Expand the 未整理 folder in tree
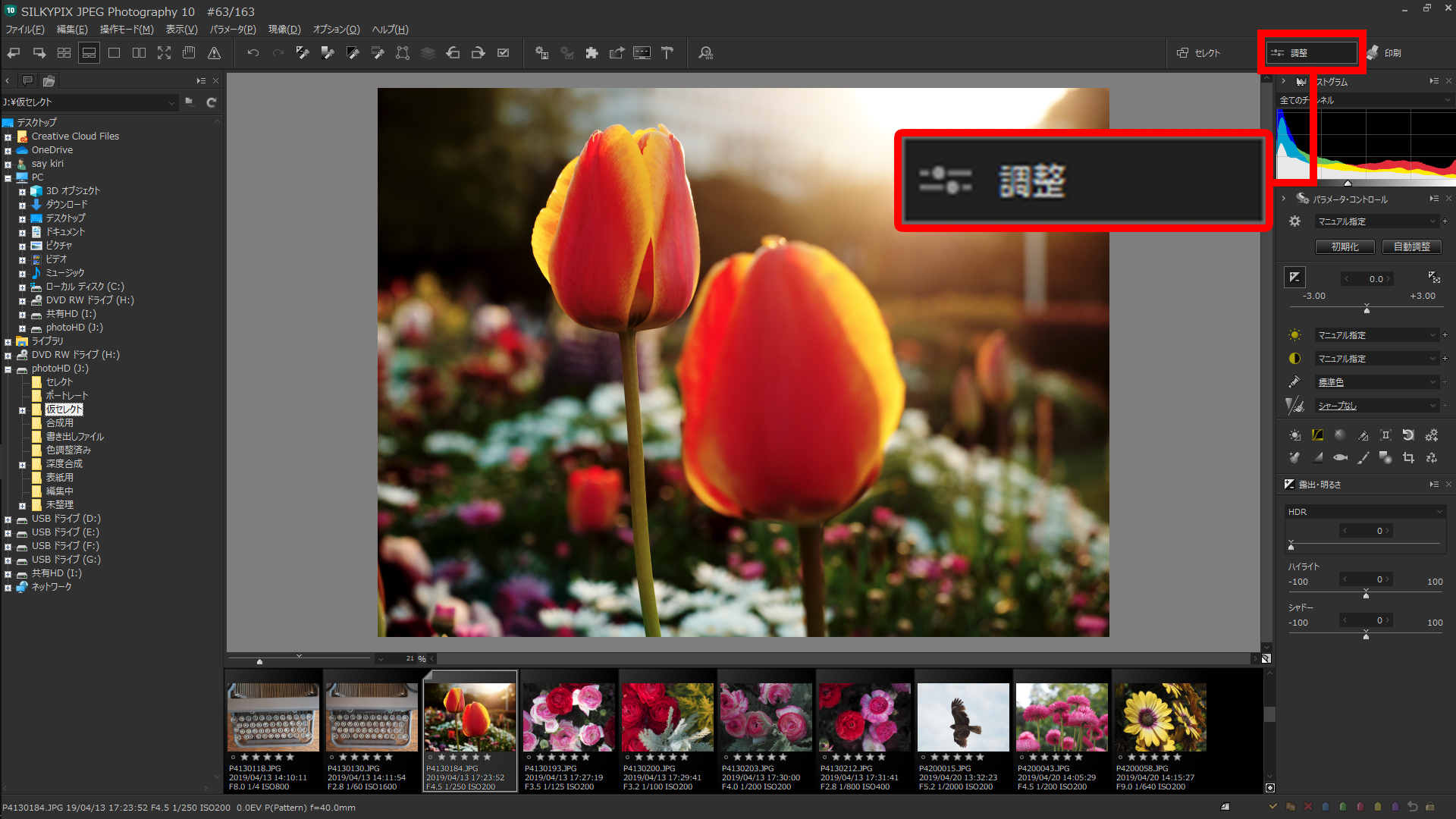 pos(22,505)
